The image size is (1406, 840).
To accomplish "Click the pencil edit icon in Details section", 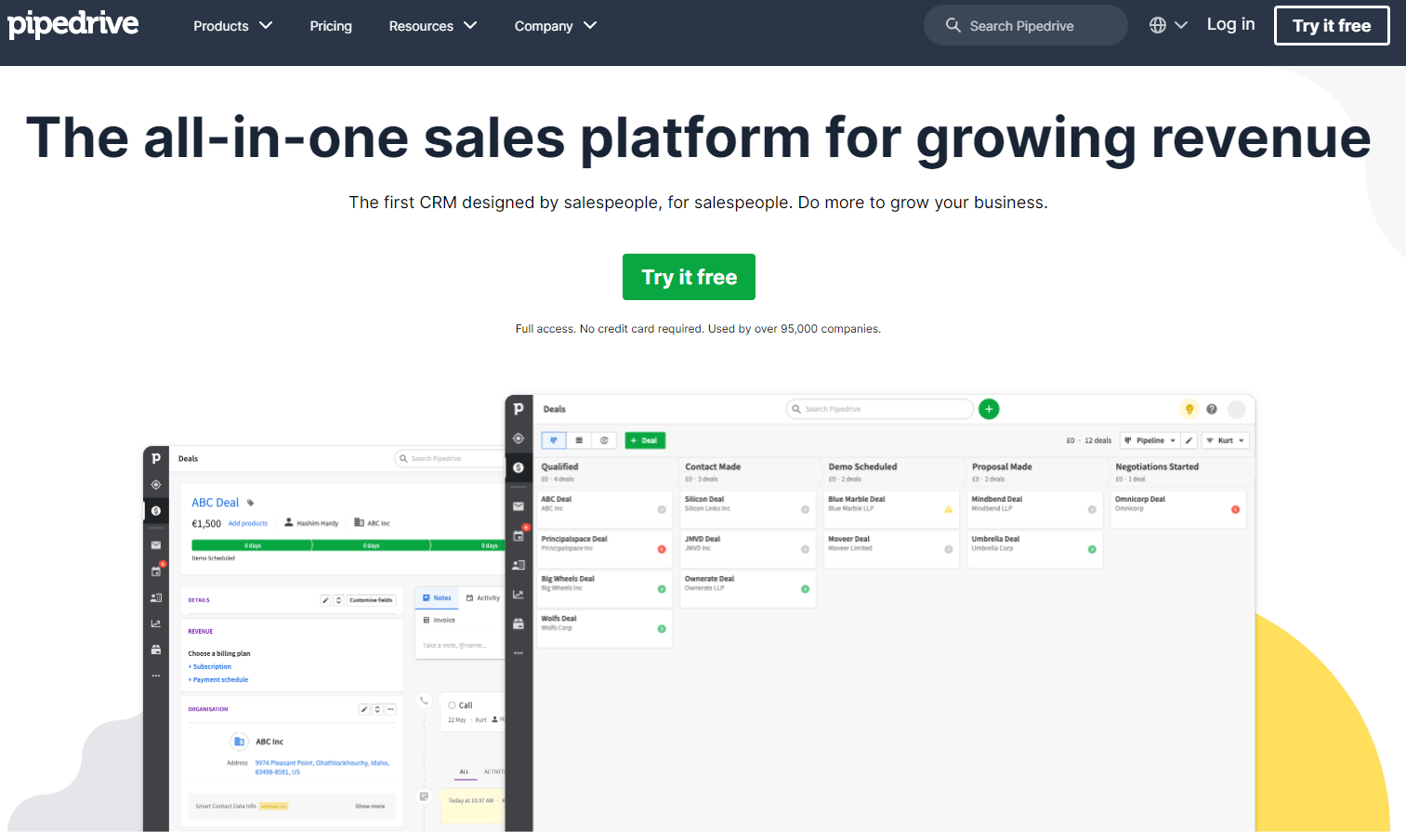I will tap(325, 600).
